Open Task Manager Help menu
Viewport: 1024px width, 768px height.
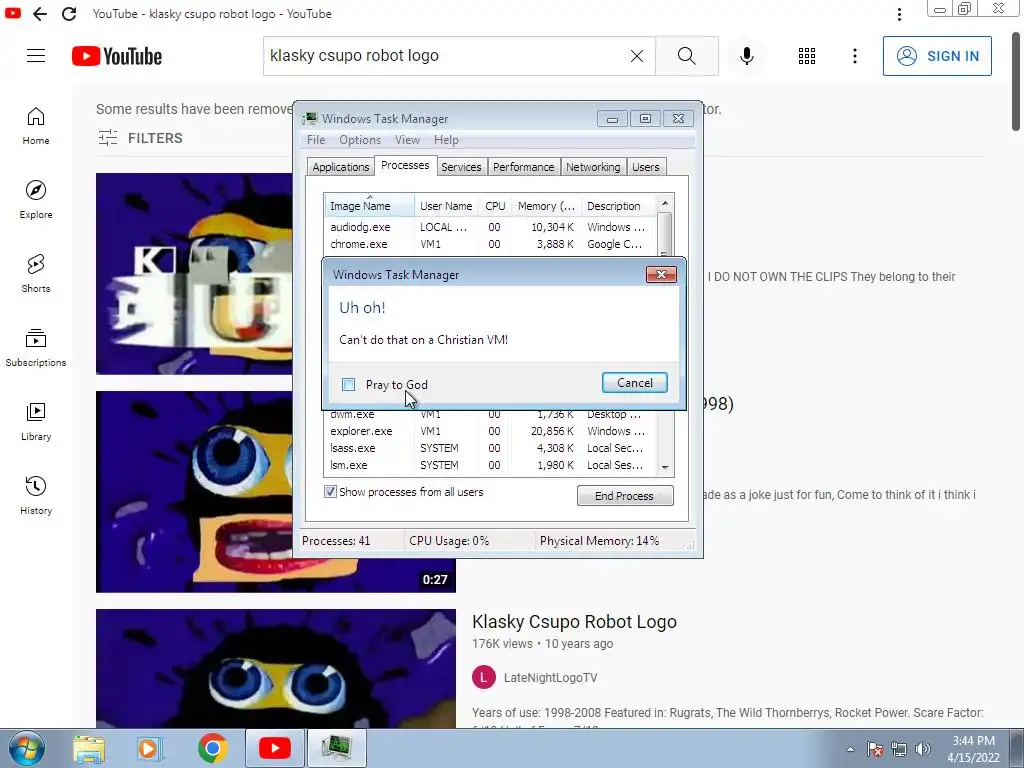click(x=446, y=140)
